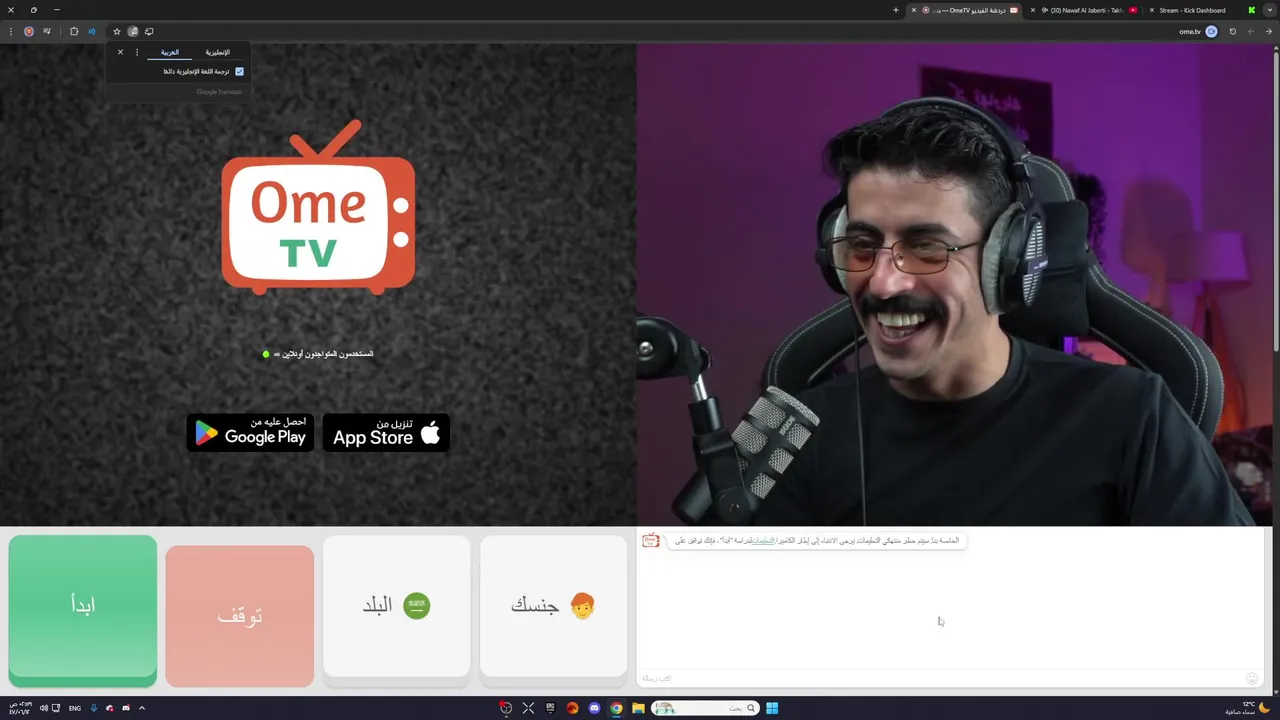Close the Nawaf Al Jaberti tab
1280x720 pixels.
point(1032,10)
